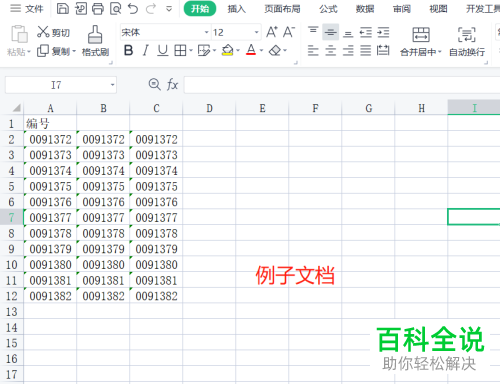The image size is (500, 384).
Task: Click the Save As icon
Action: tap(80, 9)
